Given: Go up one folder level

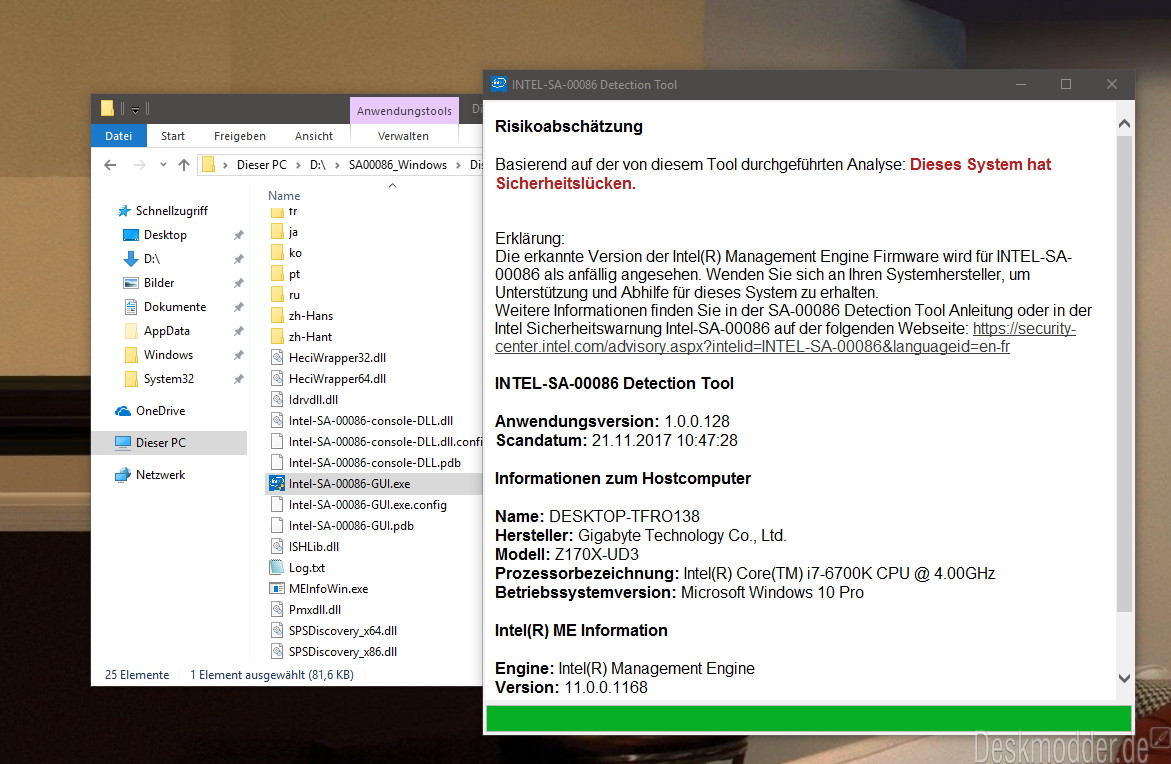Looking at the screenshot, I should pos(184,164).
